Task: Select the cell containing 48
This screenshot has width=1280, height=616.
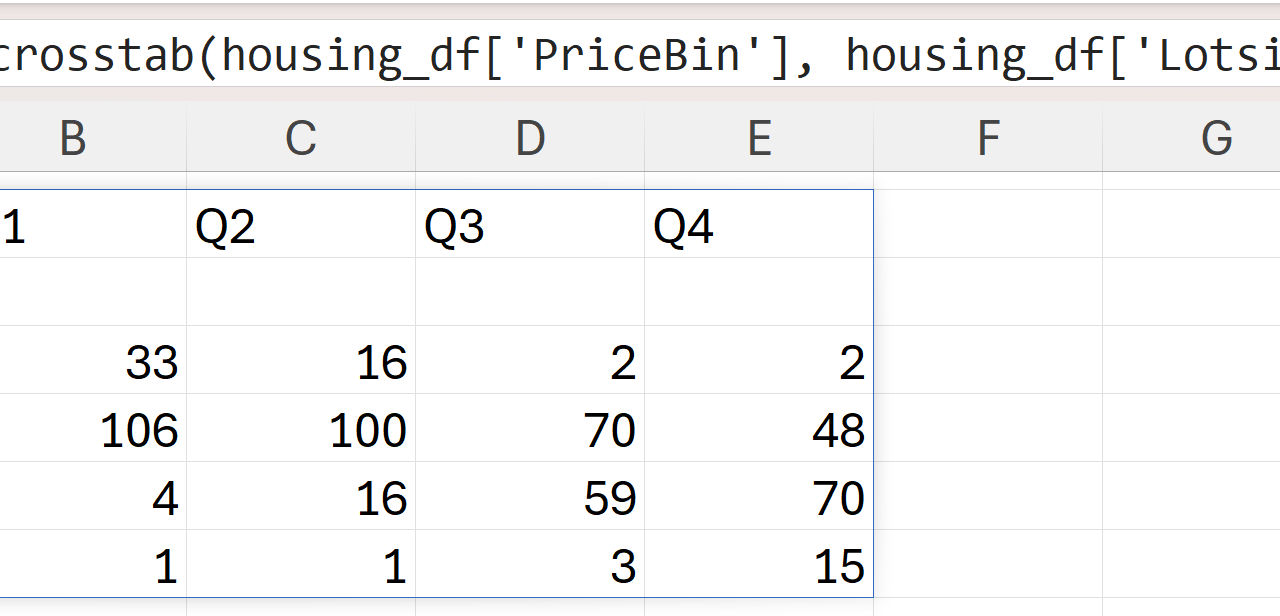Action: click(759, 430)
